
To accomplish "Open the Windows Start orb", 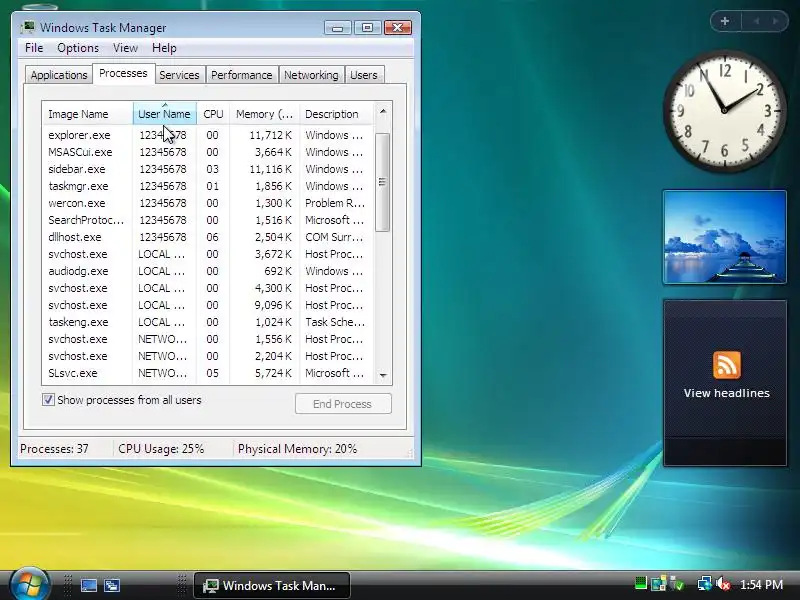I will tap(29, 585).
